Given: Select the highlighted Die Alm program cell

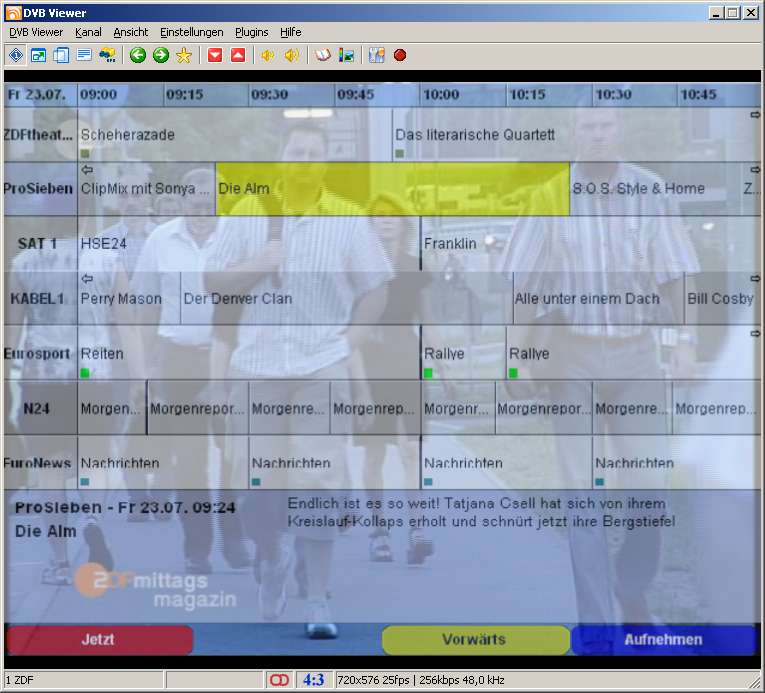Looking at the screenshot, I should point(392,189).
